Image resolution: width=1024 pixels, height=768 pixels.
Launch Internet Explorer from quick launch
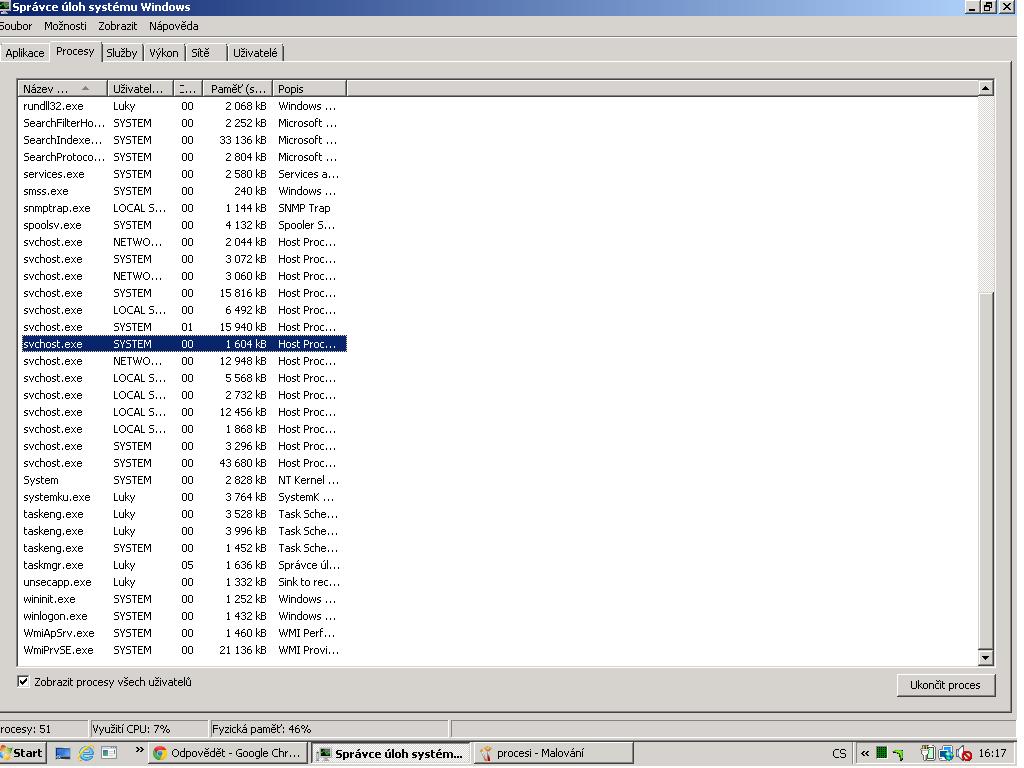click(86, 753)
